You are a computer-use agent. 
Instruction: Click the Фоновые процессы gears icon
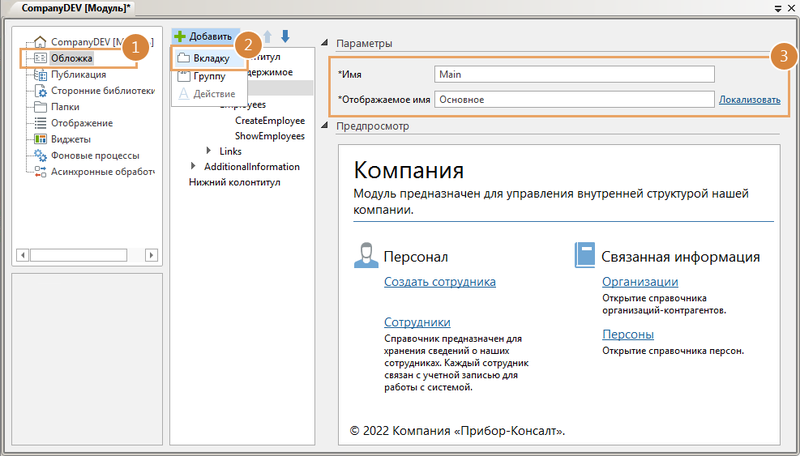[x=40, y=156]
